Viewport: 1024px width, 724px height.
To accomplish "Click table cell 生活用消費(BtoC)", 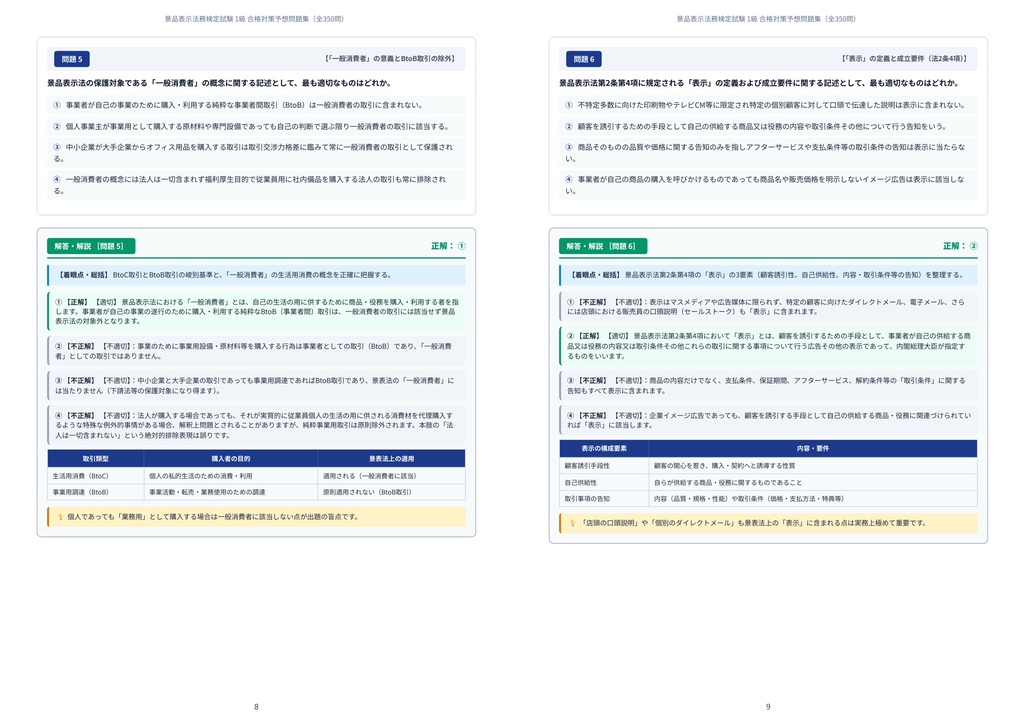I will click(x=95, y=476).
